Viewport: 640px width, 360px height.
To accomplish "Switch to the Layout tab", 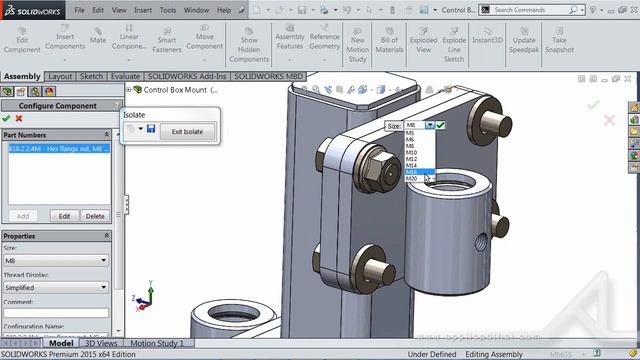I will pyautogui.click(x=60, y=76).
